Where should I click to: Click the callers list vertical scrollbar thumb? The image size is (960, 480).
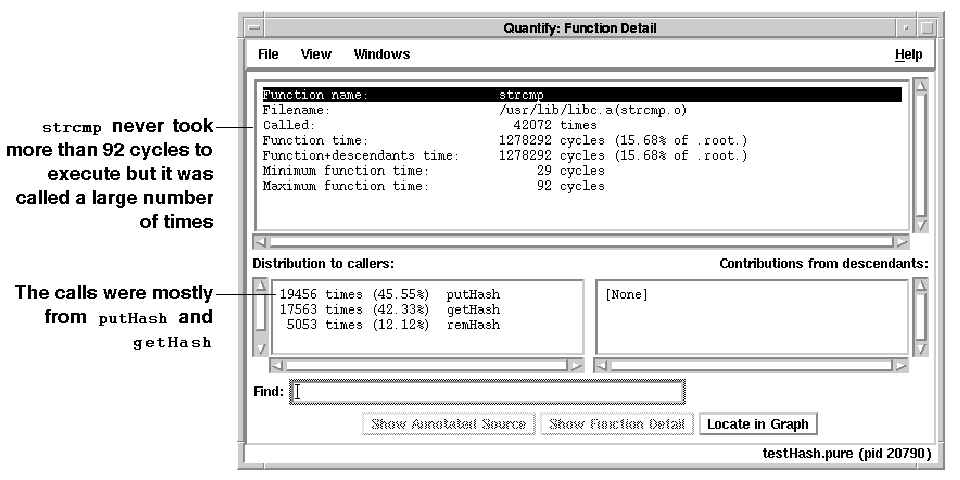point(260,312)
